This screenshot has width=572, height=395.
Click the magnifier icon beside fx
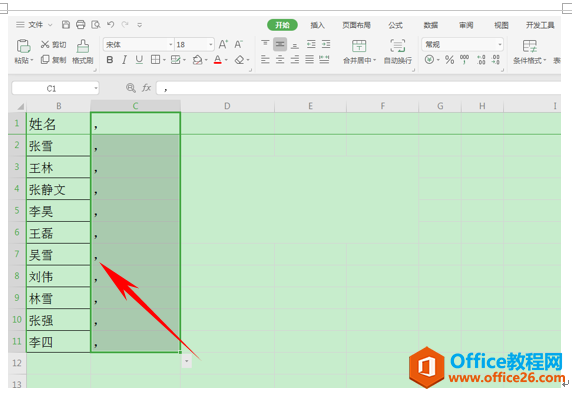point(131,88)
